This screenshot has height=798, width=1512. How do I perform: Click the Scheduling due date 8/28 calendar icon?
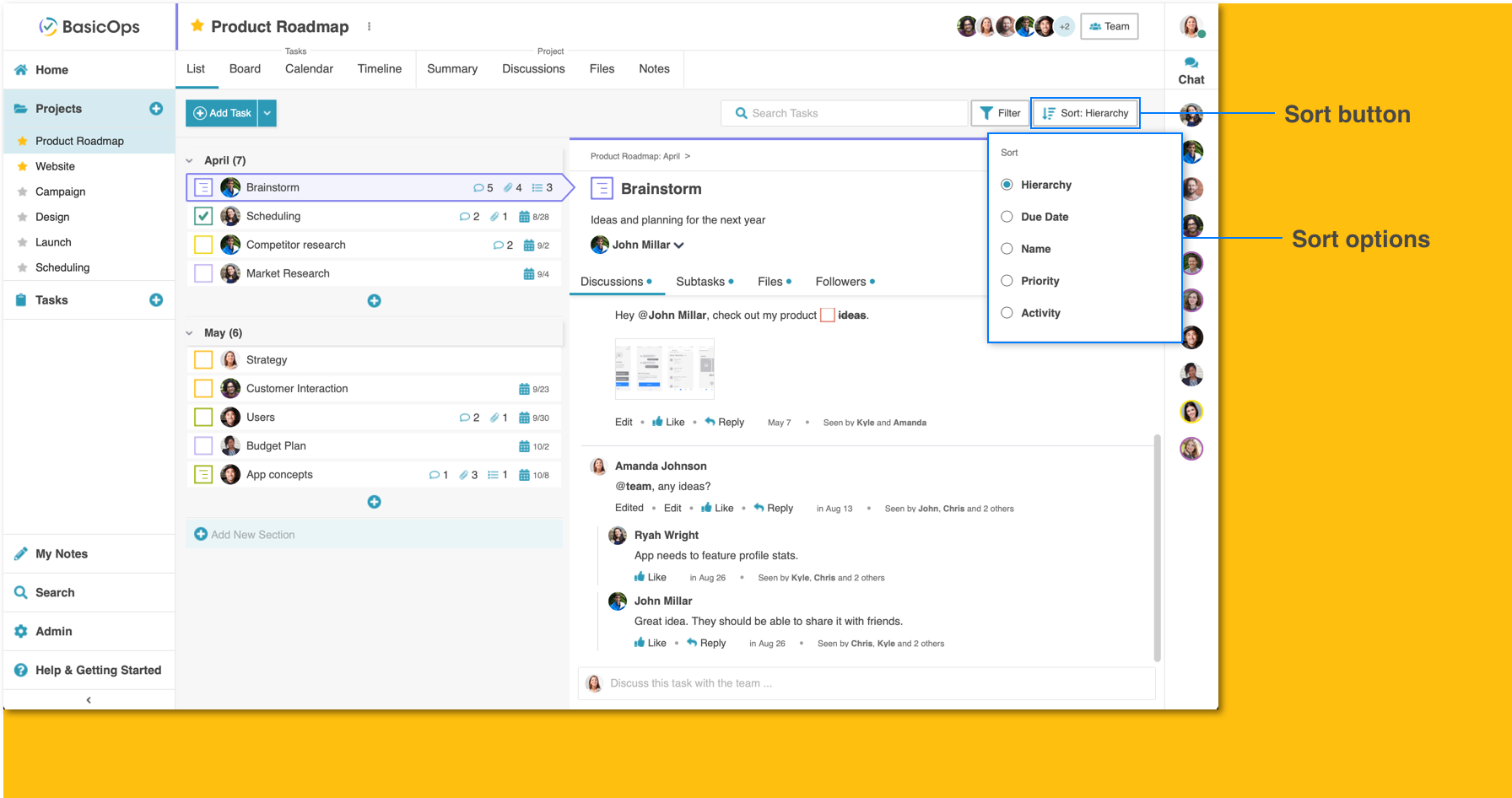pyautogui.click(x=524, y=217)
